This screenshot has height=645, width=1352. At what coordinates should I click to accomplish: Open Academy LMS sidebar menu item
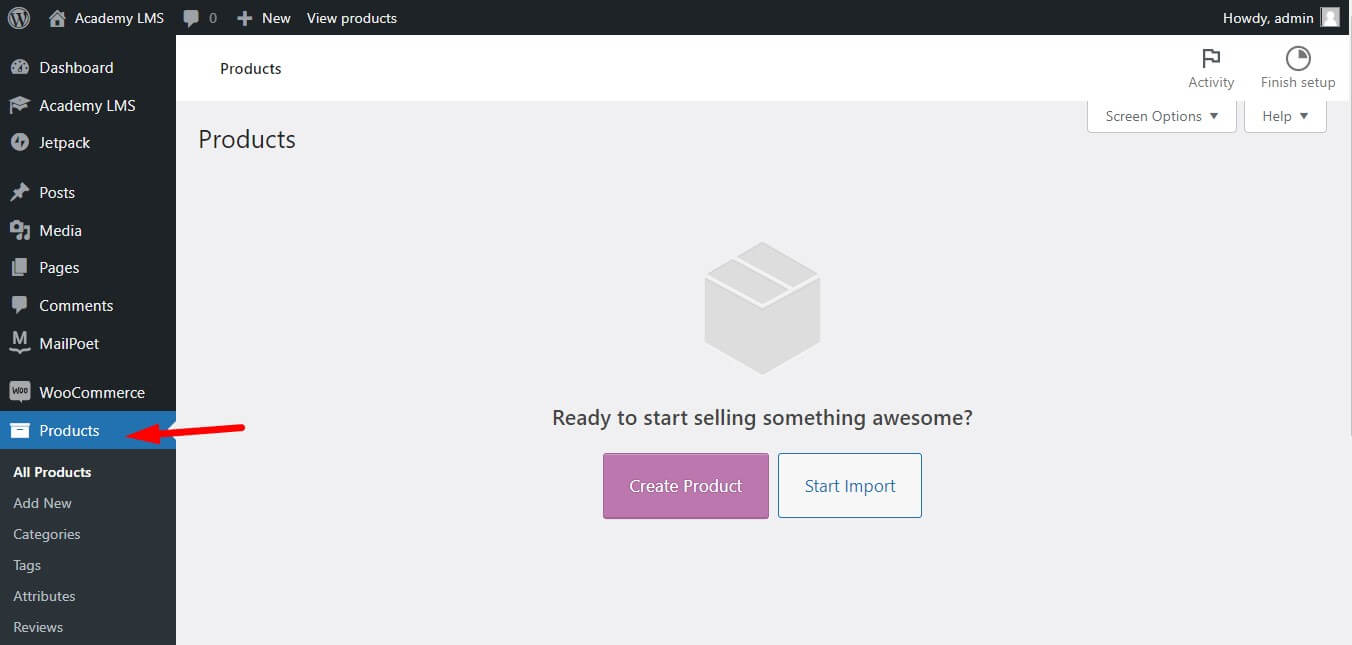coord(88,105)
